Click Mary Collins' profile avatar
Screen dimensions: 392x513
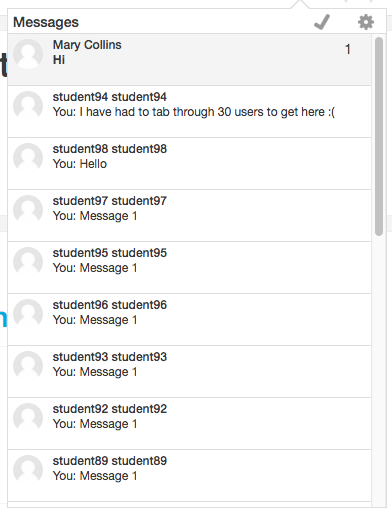28,54
